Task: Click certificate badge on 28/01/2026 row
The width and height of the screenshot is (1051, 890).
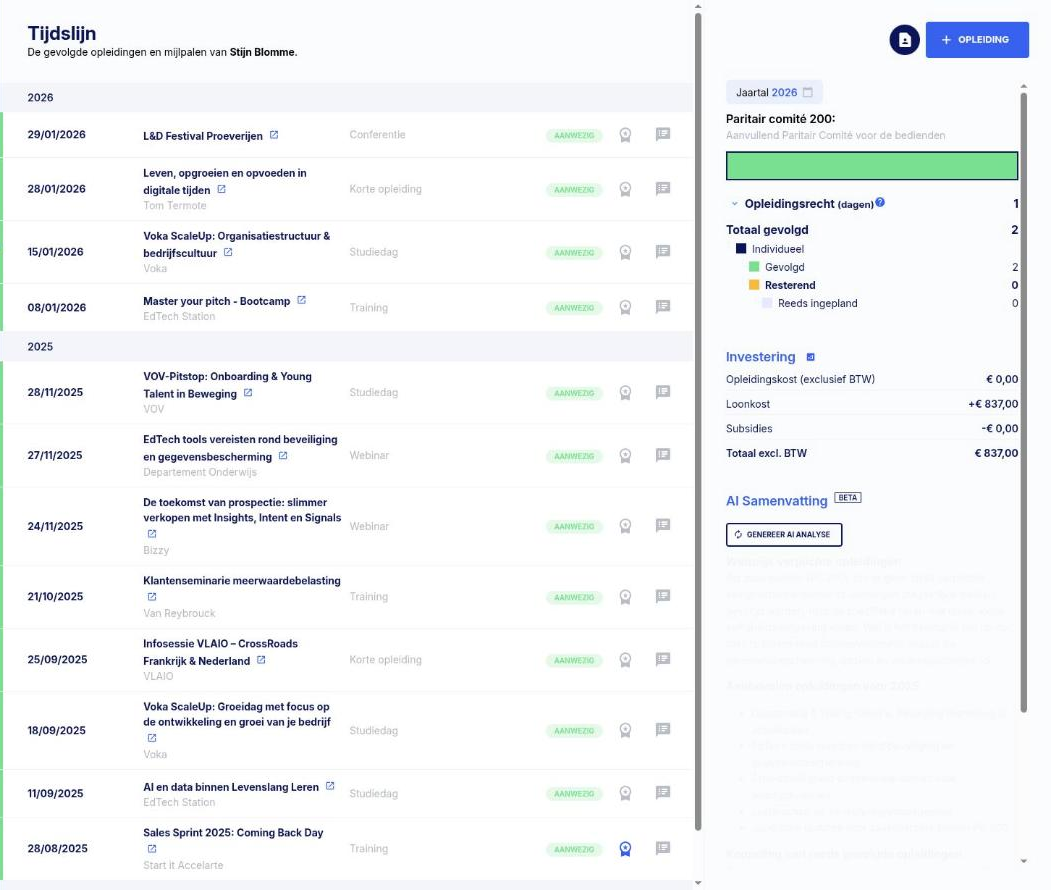Action: click(x=625, y=190)
